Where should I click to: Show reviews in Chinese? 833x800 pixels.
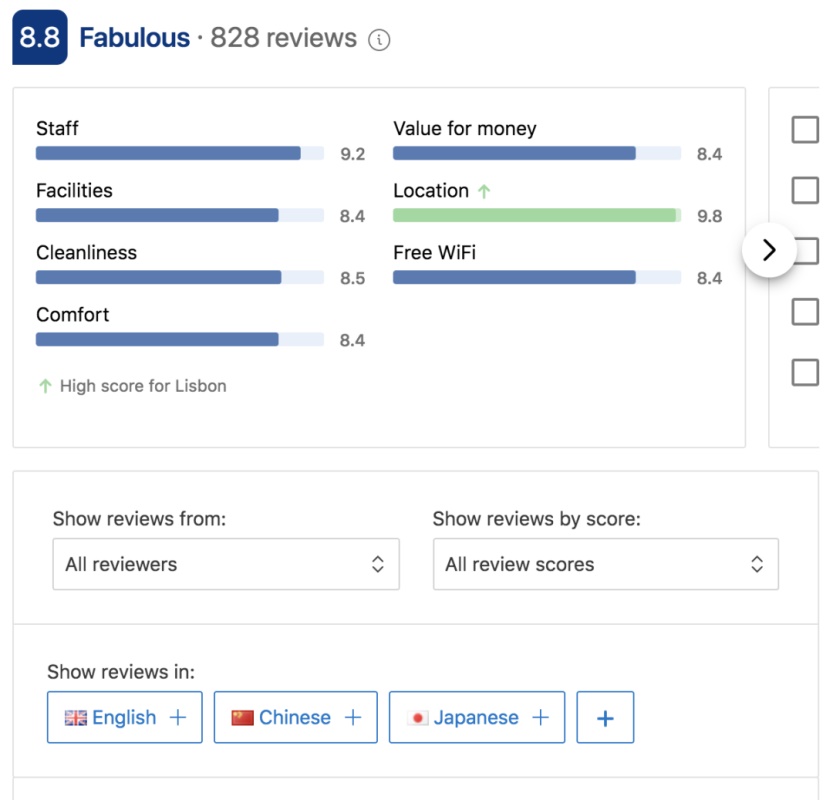coord(296,717)
